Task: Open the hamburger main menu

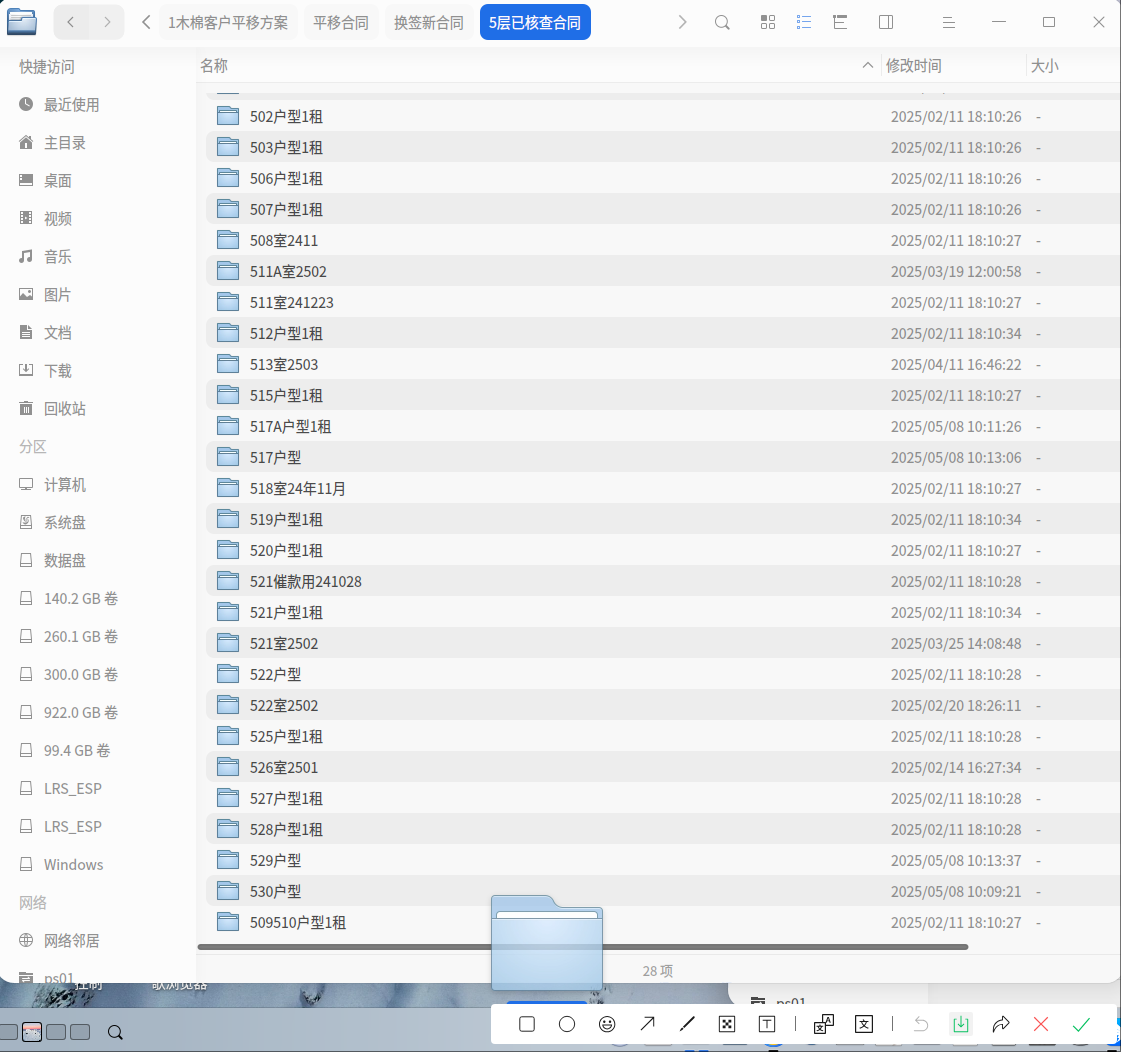Action: click(949, 22)
